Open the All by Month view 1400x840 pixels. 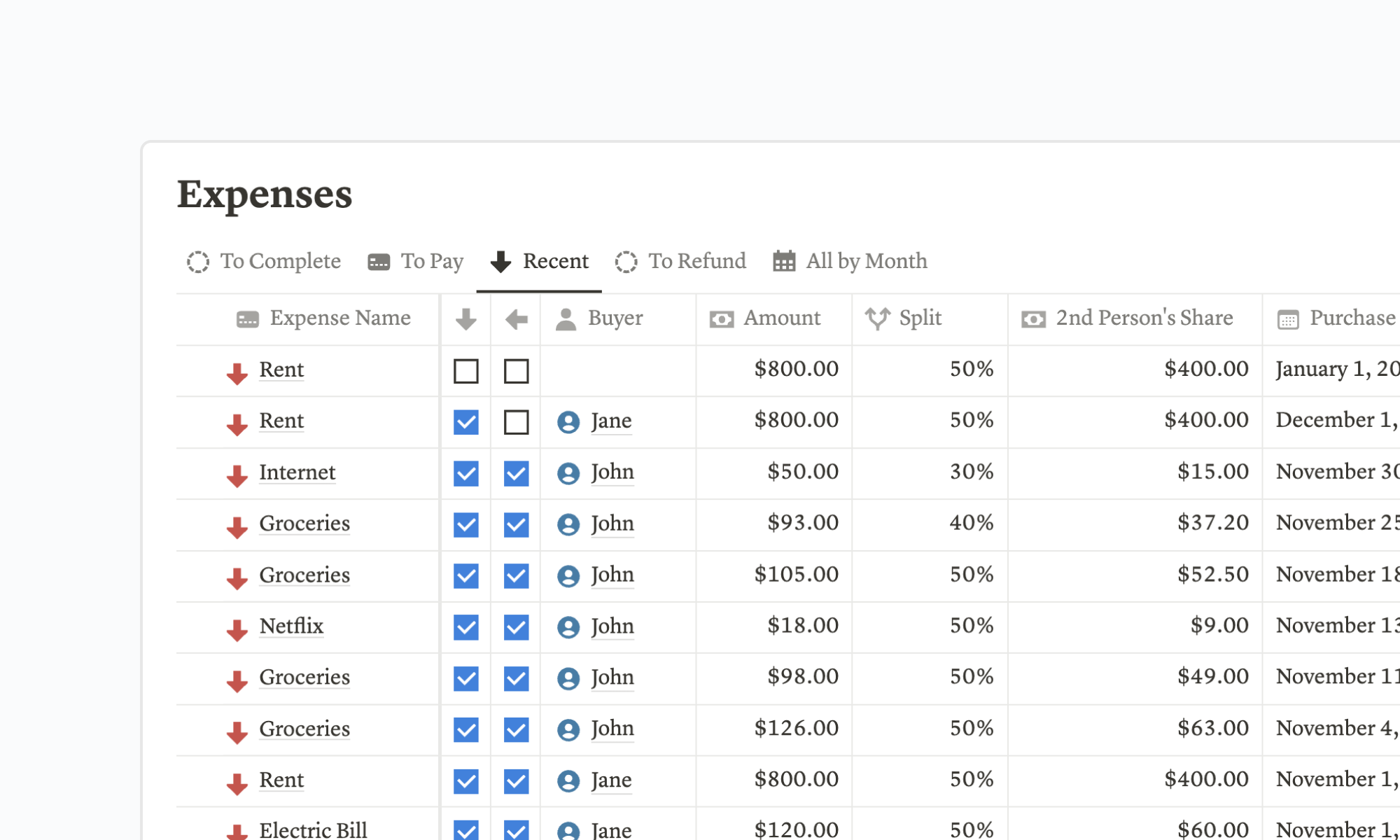[849, 261]
